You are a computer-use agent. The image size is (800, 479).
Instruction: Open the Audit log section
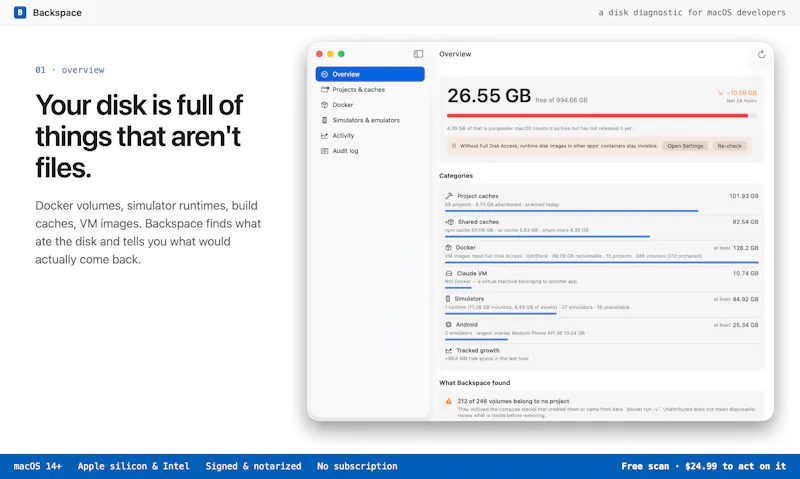coord(370,150)
